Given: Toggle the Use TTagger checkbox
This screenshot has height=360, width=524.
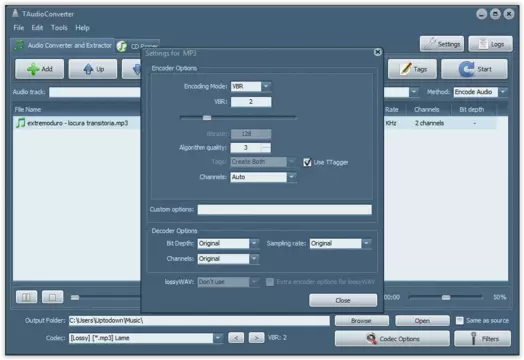Looking at the screenshot, I should pos(307,162).
